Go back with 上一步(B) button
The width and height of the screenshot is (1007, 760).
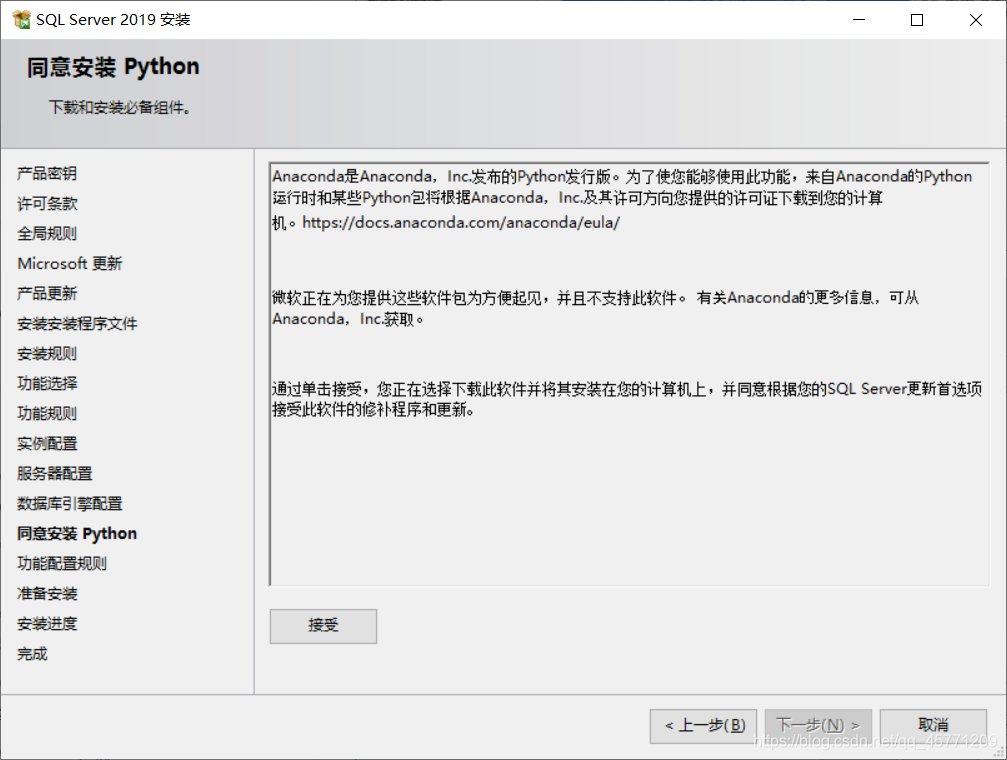[703, 726]
